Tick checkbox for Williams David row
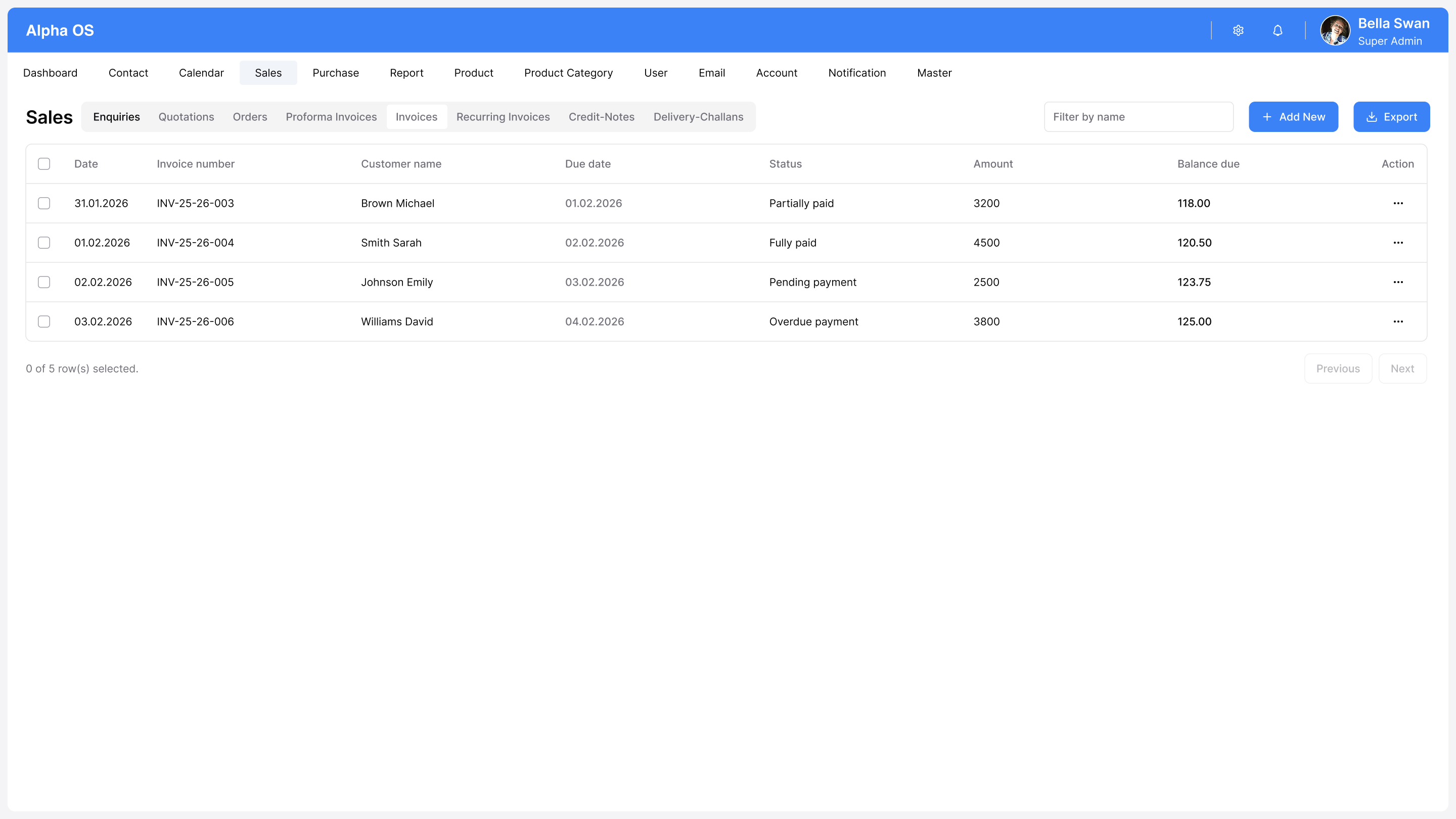The image size is (1456, 819). click(x=44, y=322)
